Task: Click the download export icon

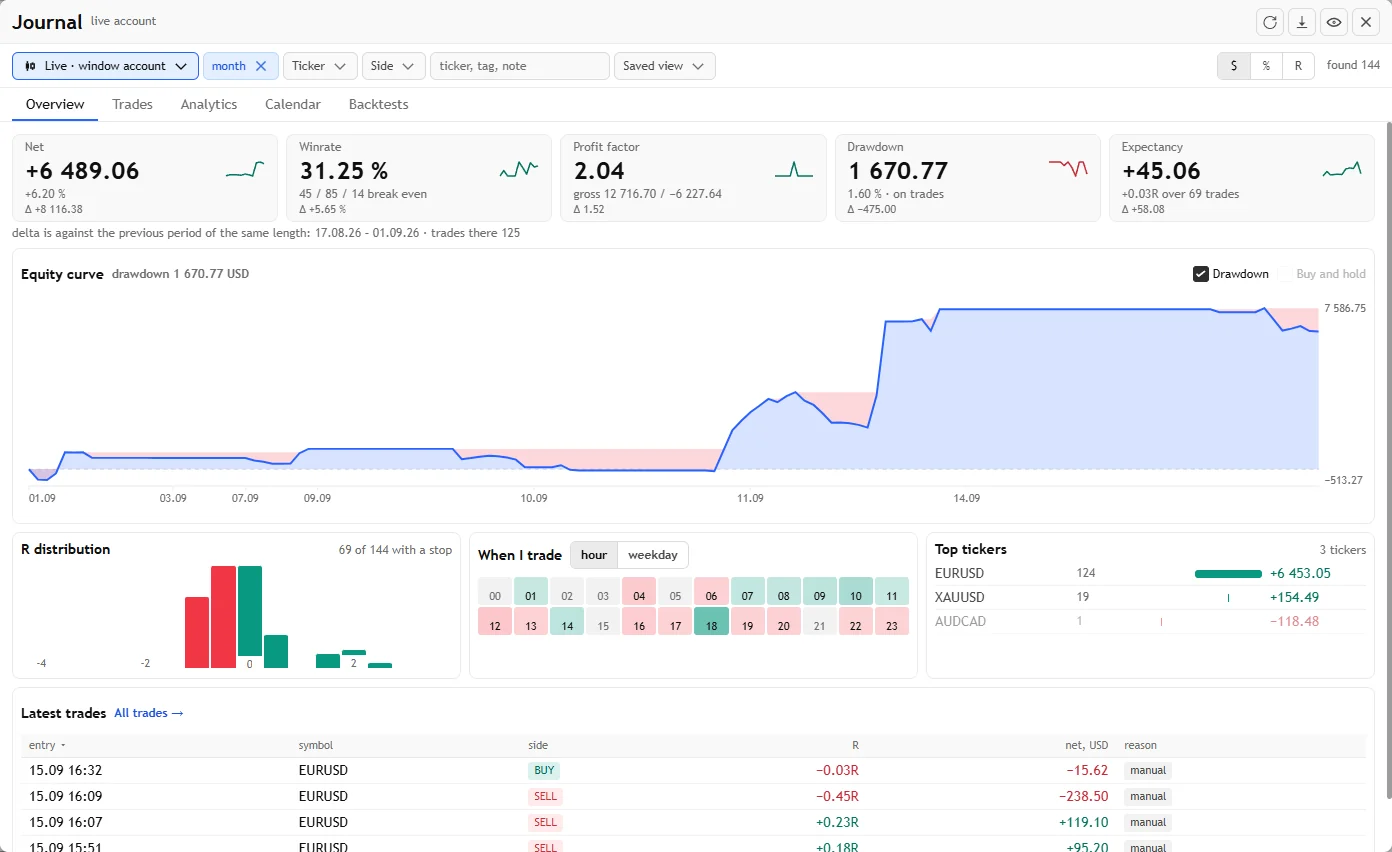Action: click(1302, 22)
